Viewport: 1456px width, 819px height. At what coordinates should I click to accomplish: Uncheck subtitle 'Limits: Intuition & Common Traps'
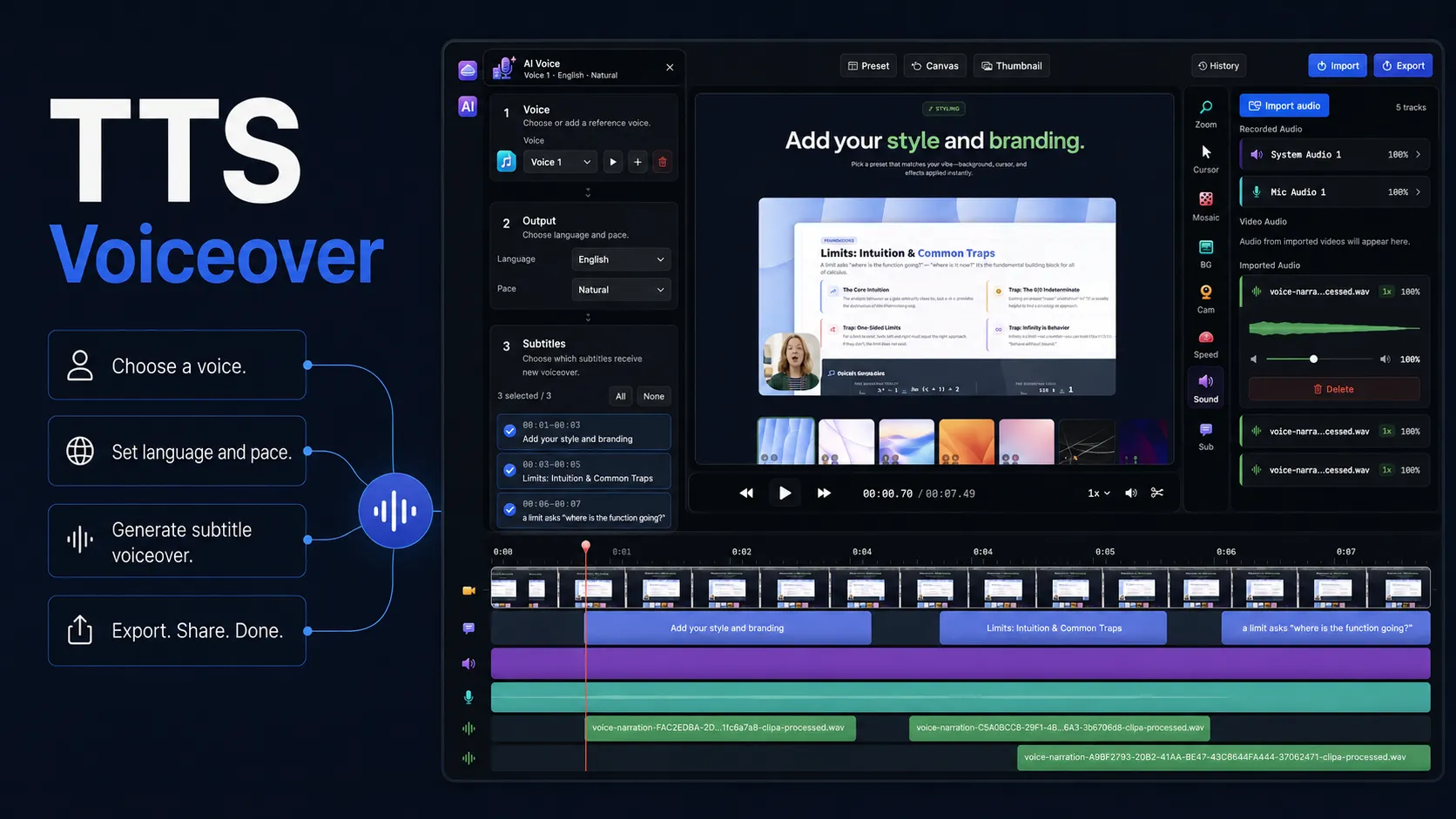509,470
